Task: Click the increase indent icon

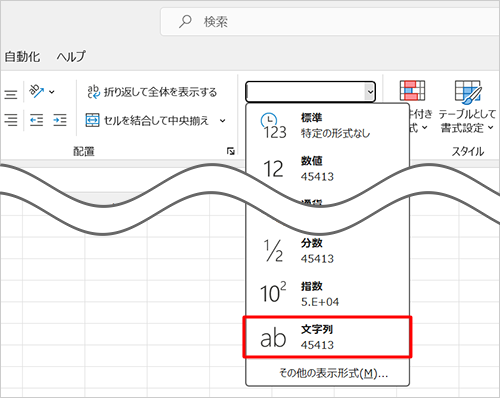Action: point(60,120)
